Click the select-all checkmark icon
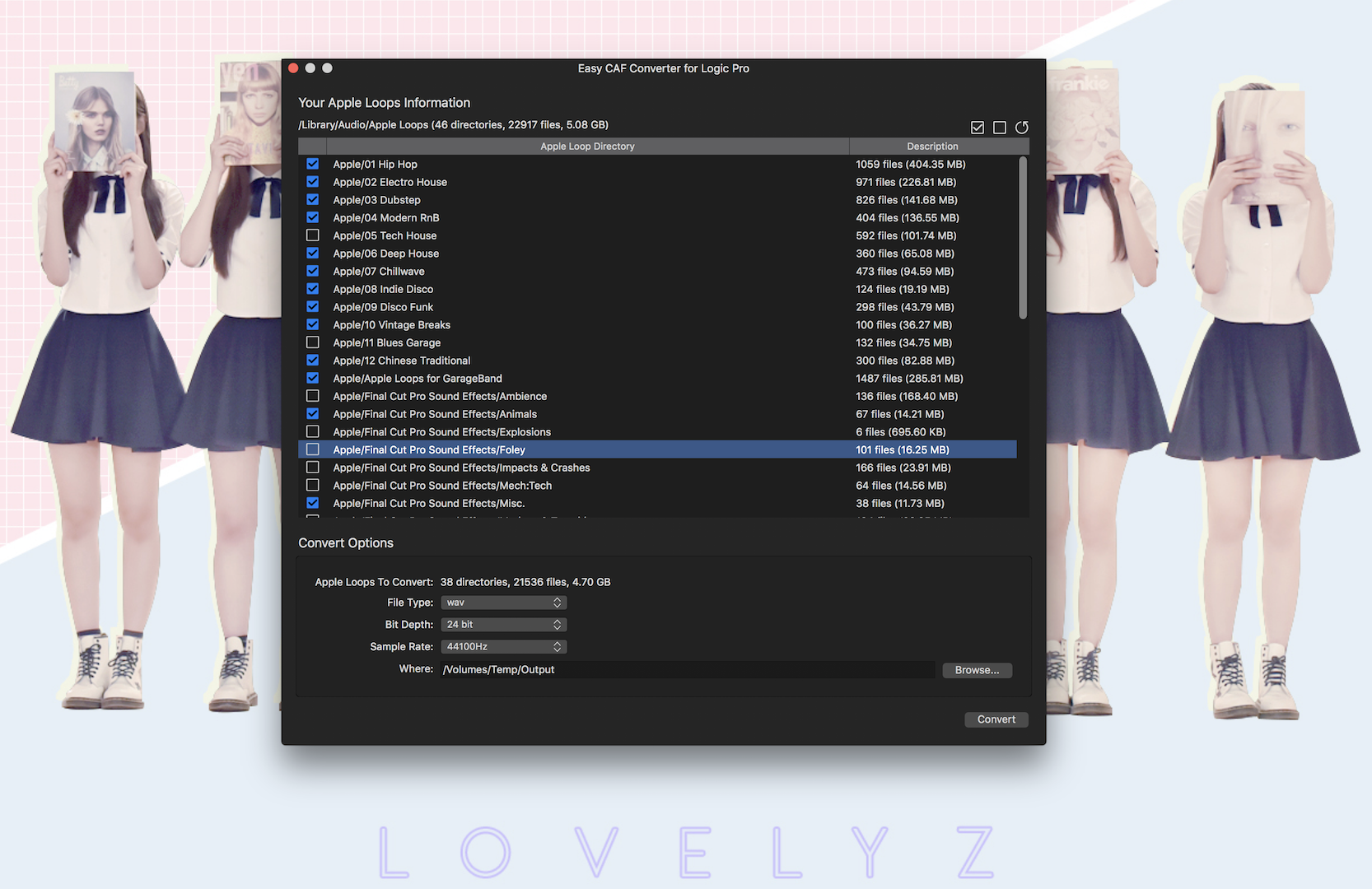The width and height of the screenshot is (1372, 889). 978,128
